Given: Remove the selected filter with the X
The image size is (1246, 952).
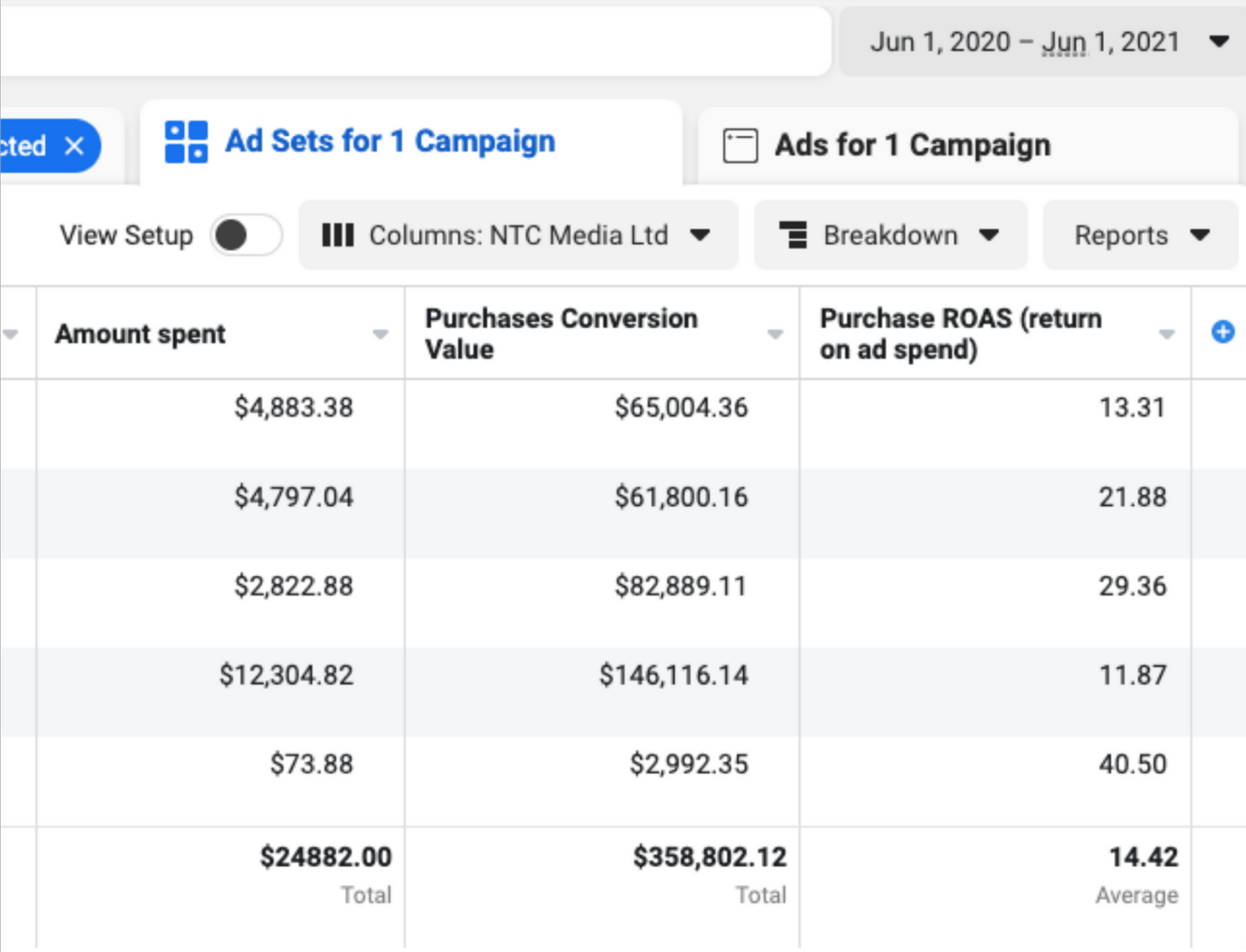Looking at the screenshot, I should pos(75,145).
